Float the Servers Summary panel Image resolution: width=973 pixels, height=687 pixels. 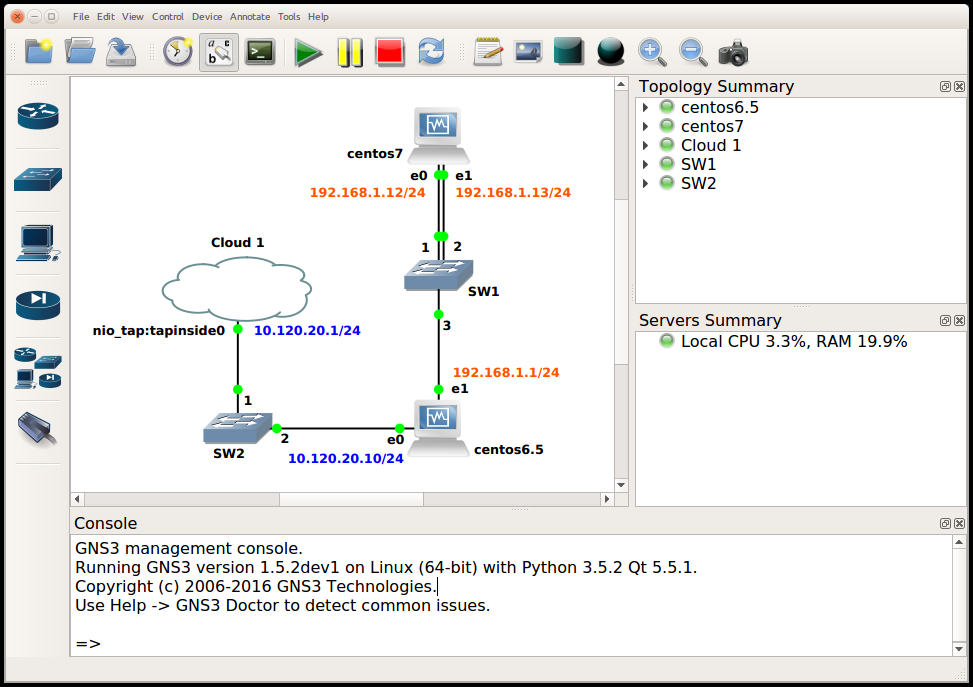pyautogui.click(x=945, y=321)
